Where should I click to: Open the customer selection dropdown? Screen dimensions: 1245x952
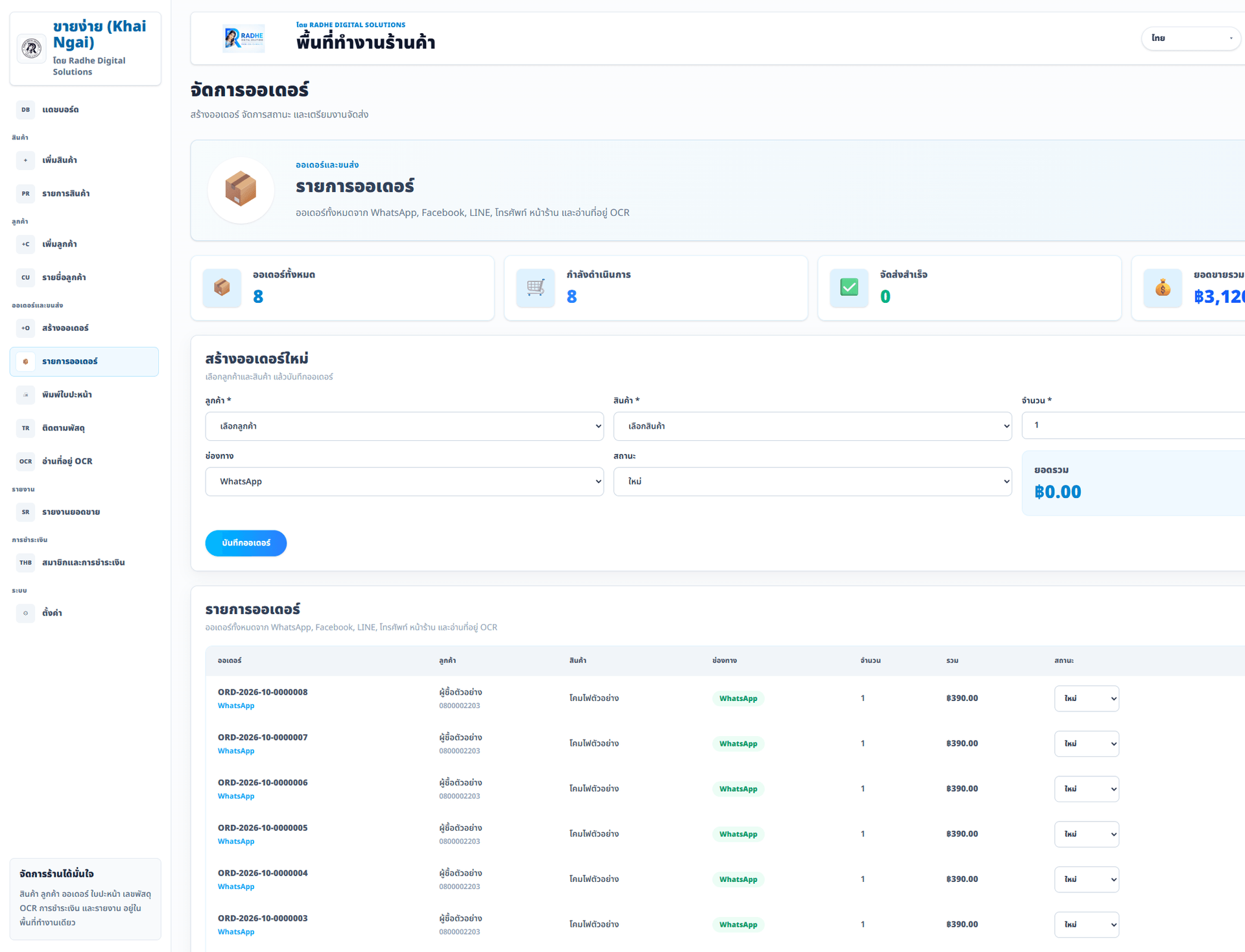(405, 426)
